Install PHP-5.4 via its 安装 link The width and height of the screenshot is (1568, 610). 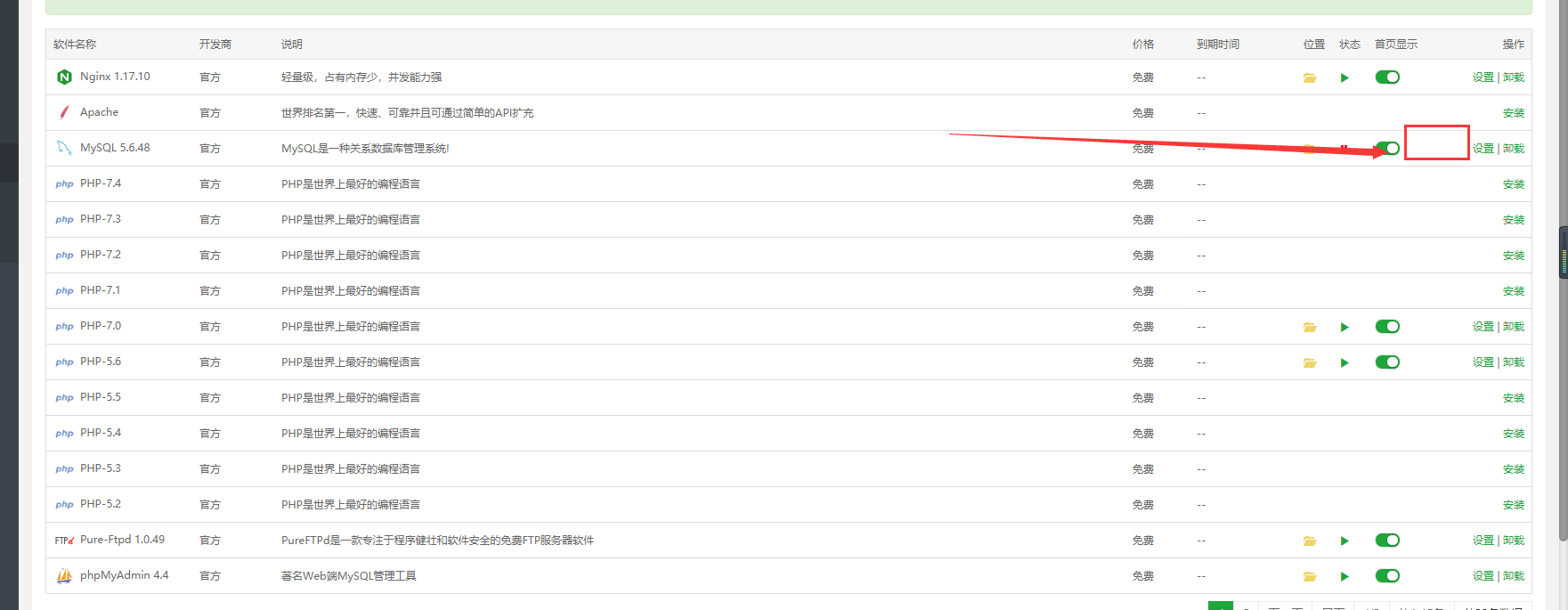1514,434
